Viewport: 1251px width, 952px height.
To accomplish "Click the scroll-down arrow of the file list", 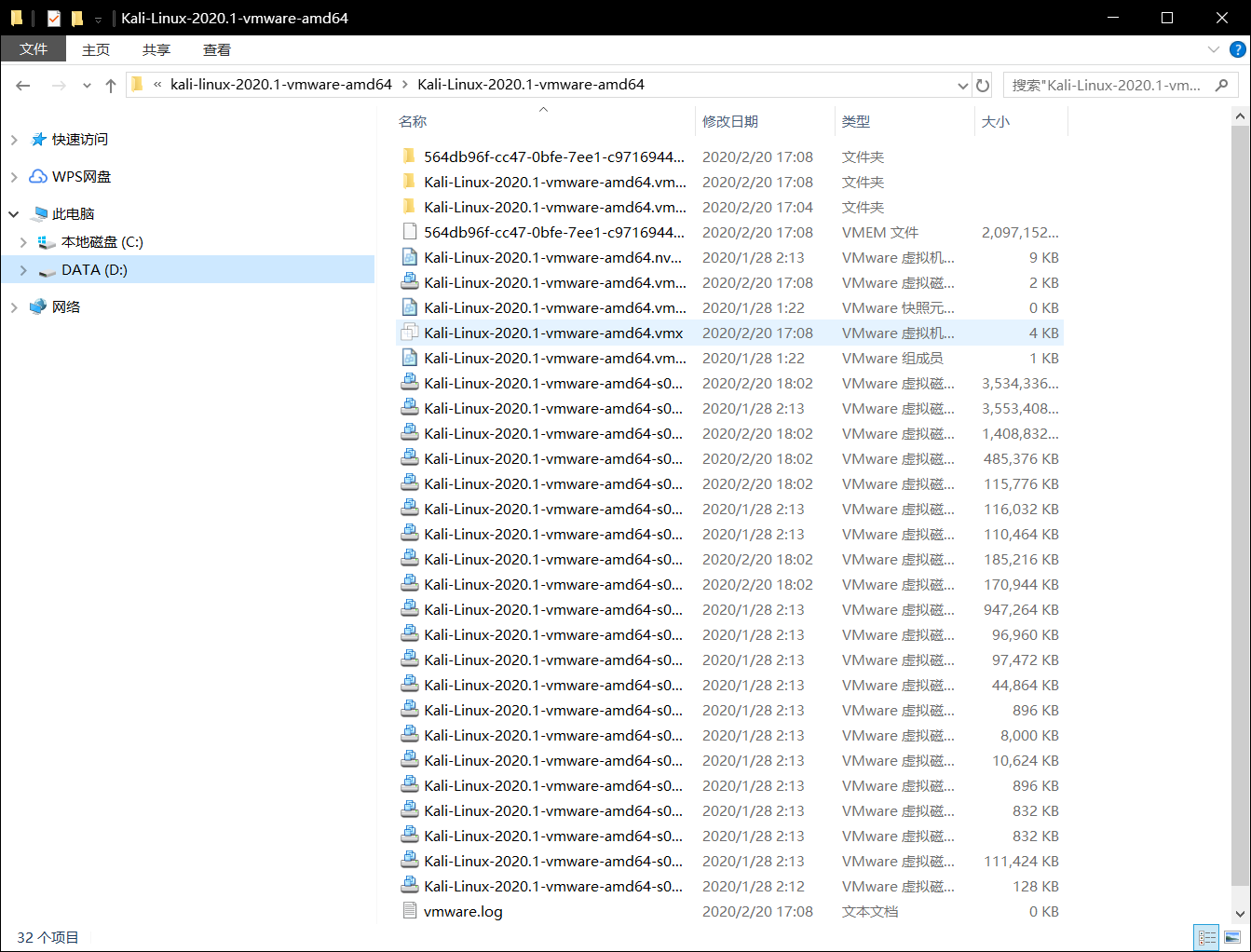I will (x=1240, y=914).
